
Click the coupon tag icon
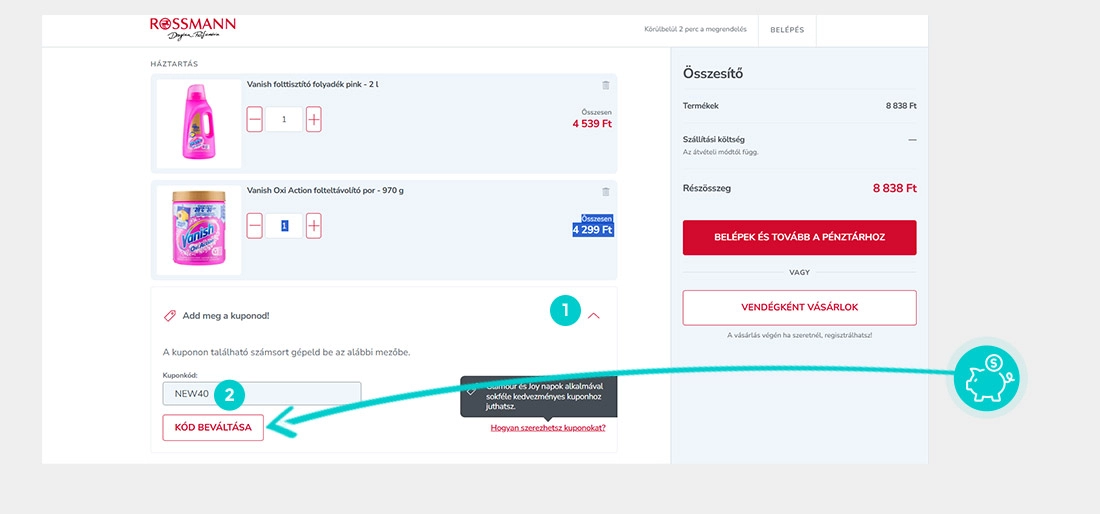(169, 316)
